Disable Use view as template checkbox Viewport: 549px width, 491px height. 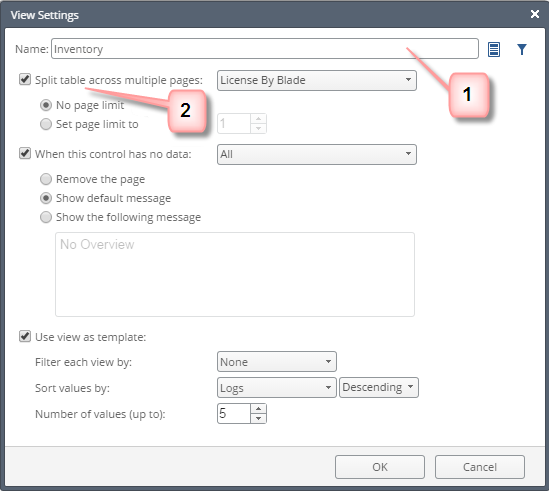click(x=25, y=336)
